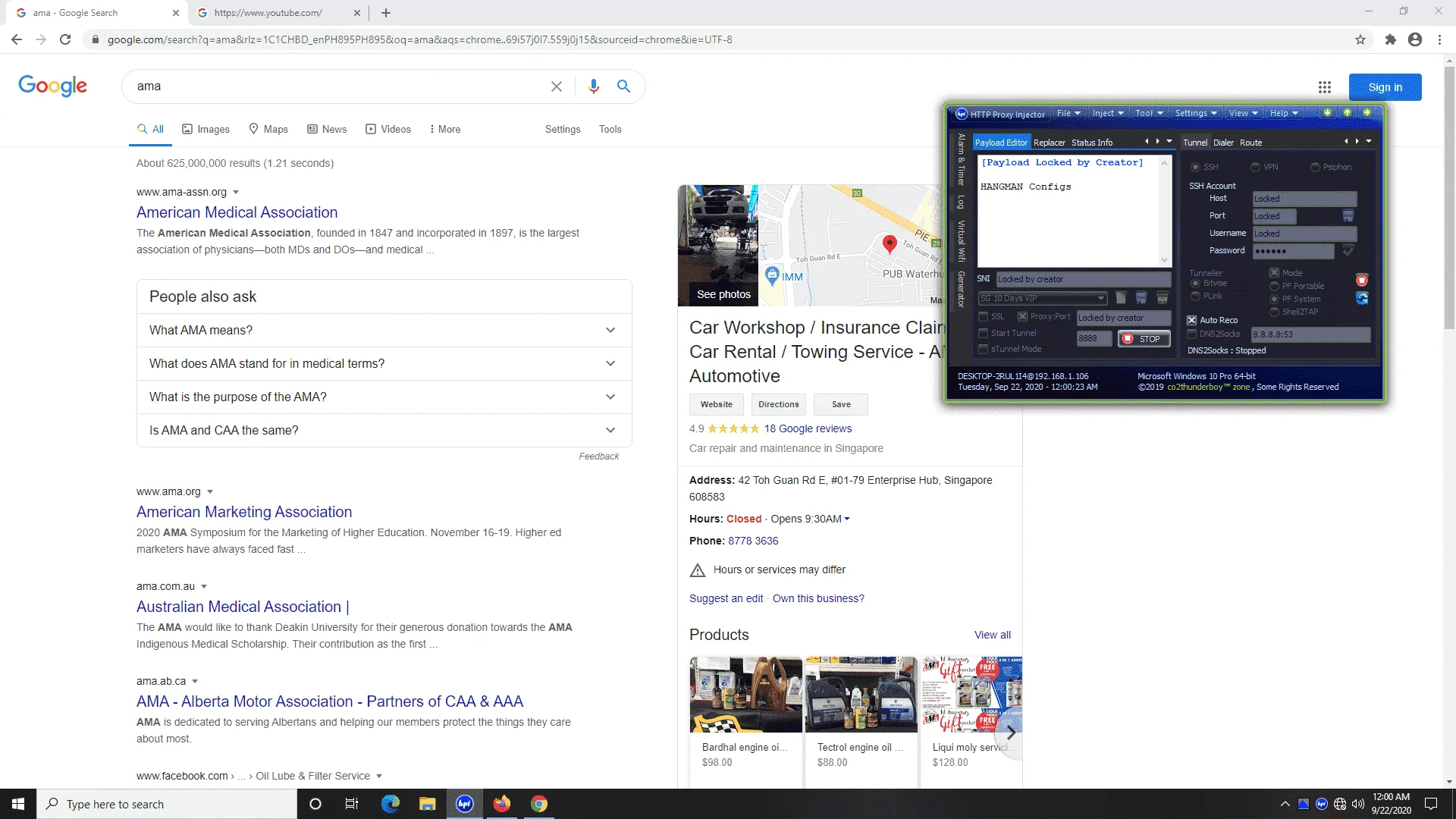
Task: Click the blue Google search magnifier icon
Action: [623, 86]
